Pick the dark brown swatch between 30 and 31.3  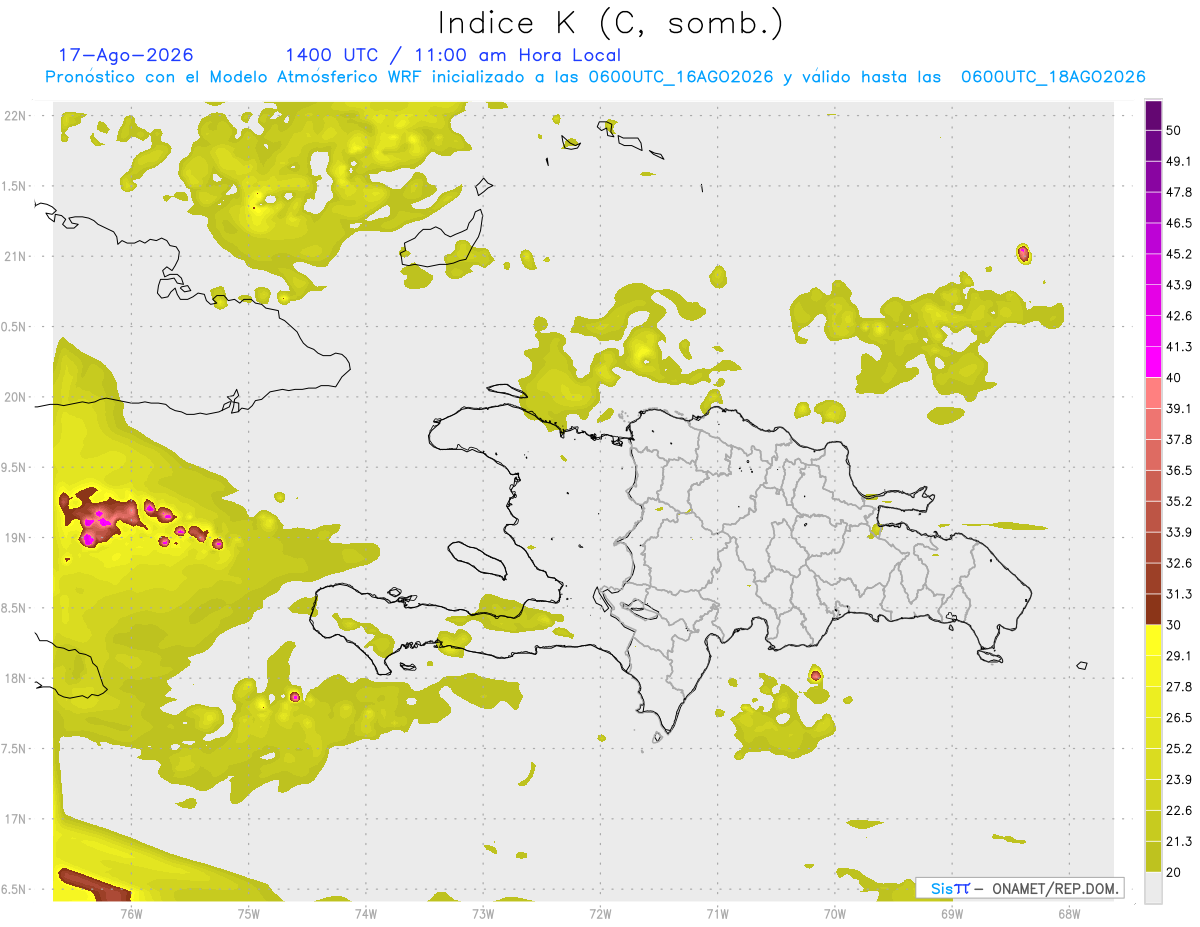point(1153,609)
